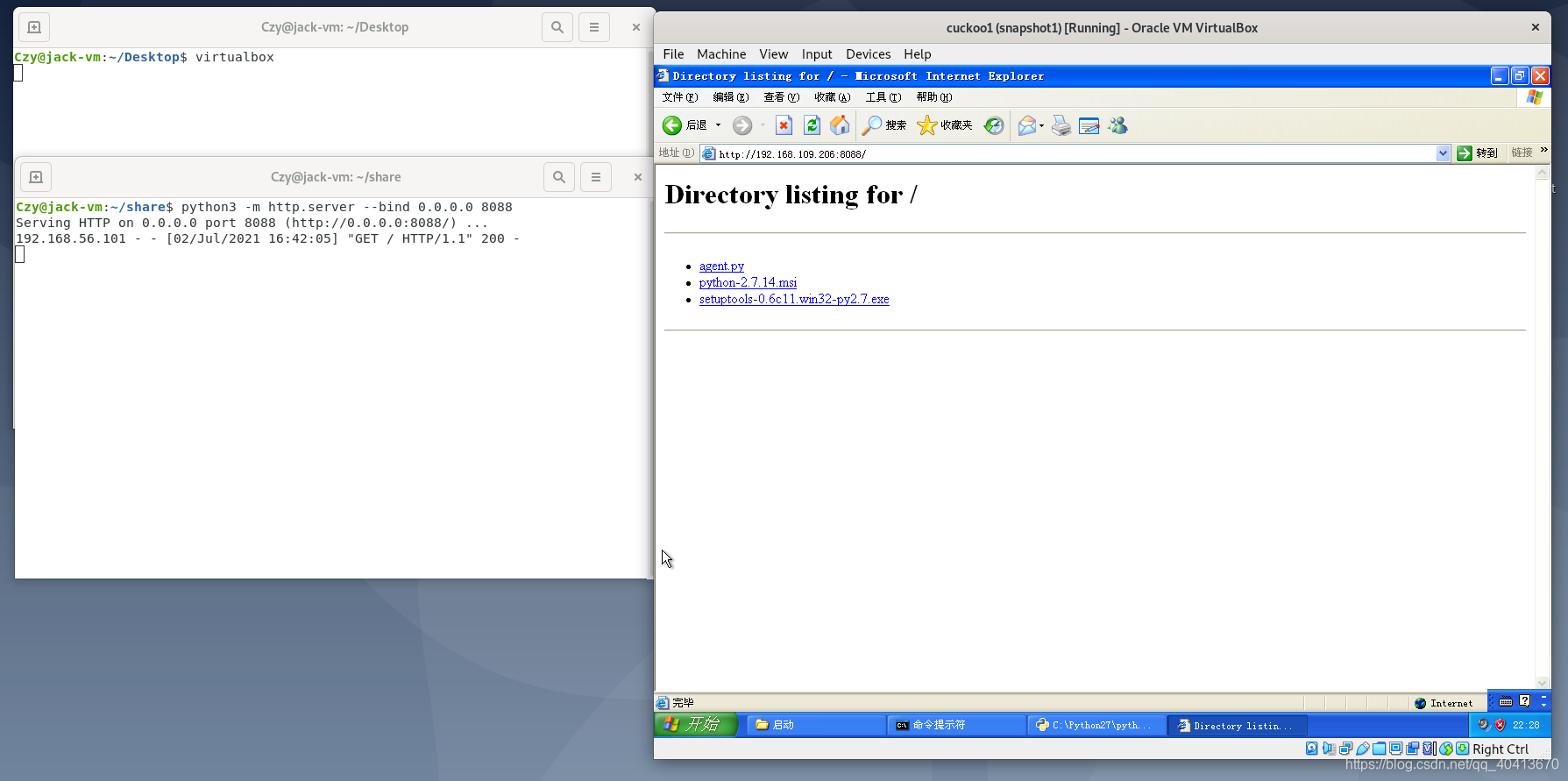Click VirtualBox network adapters status icon
This screenshot has width=1568, height=781.
click(1345, 749)
